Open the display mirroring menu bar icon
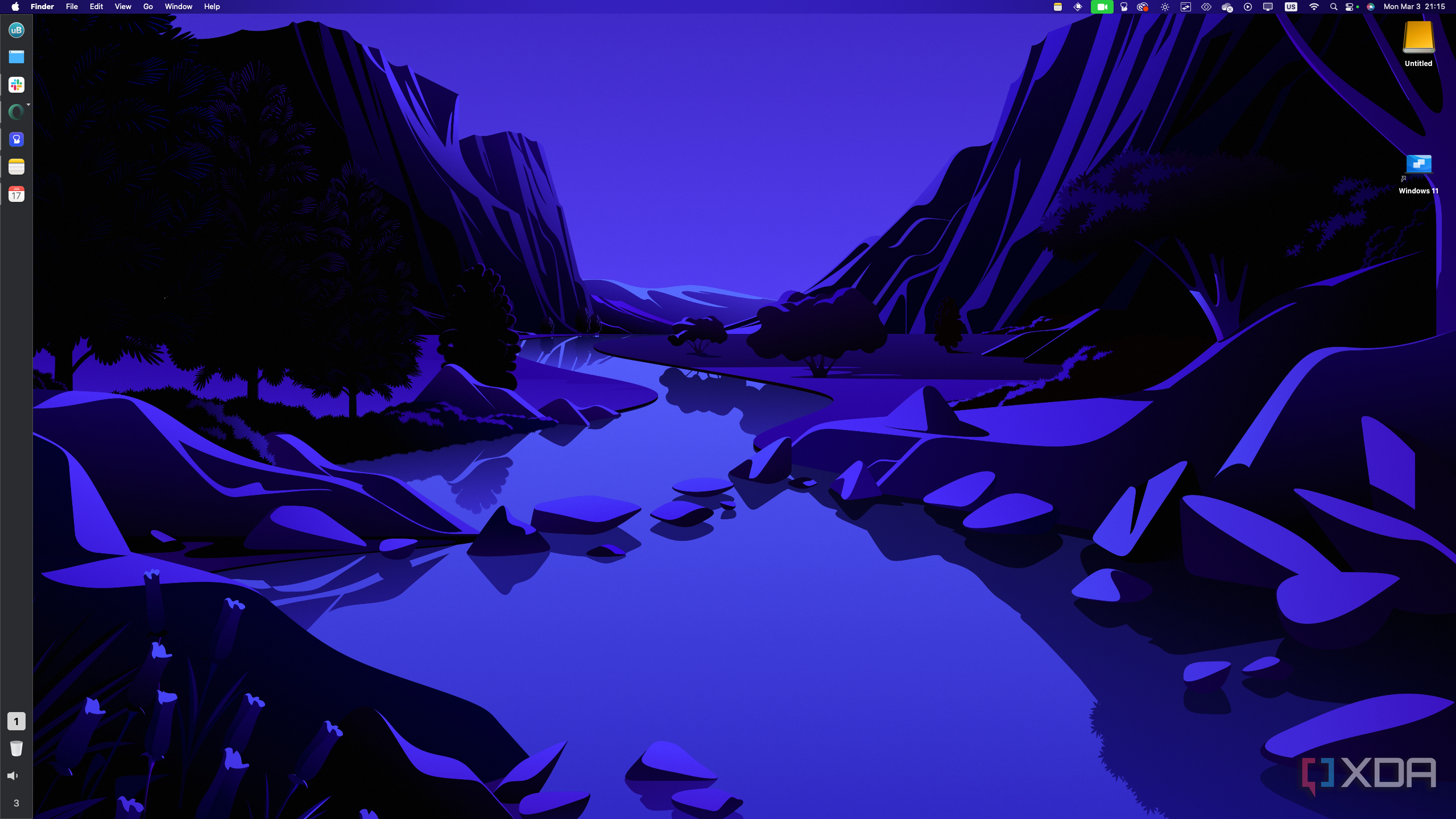Viewport: 1456px width, 819px height. 1268,7
